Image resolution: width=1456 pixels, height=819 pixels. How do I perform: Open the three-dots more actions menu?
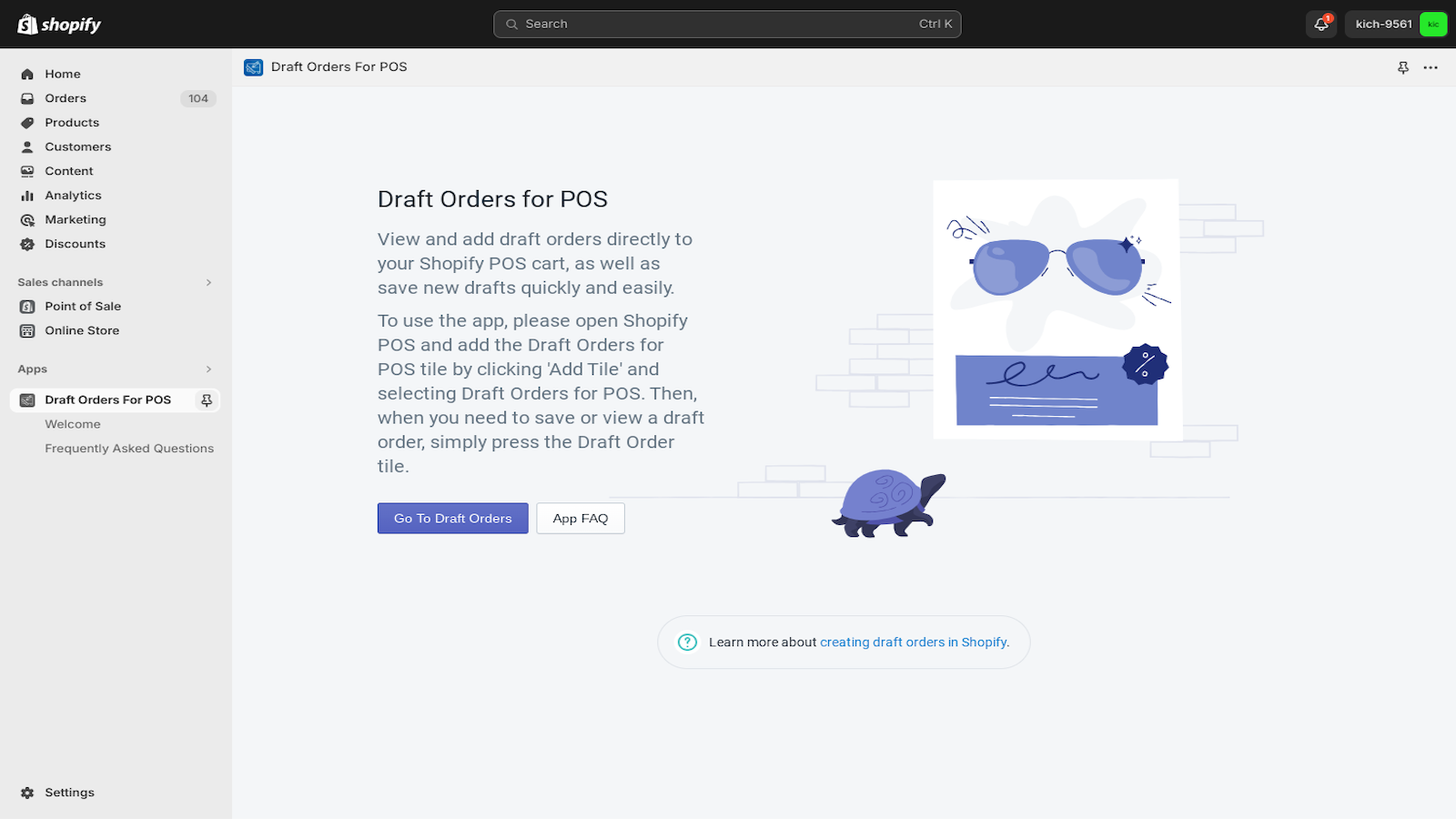click(x=1431, y=67)
